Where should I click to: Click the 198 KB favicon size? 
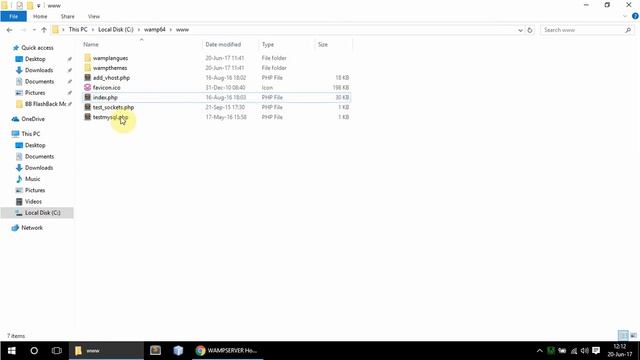(x=340, y=88)
